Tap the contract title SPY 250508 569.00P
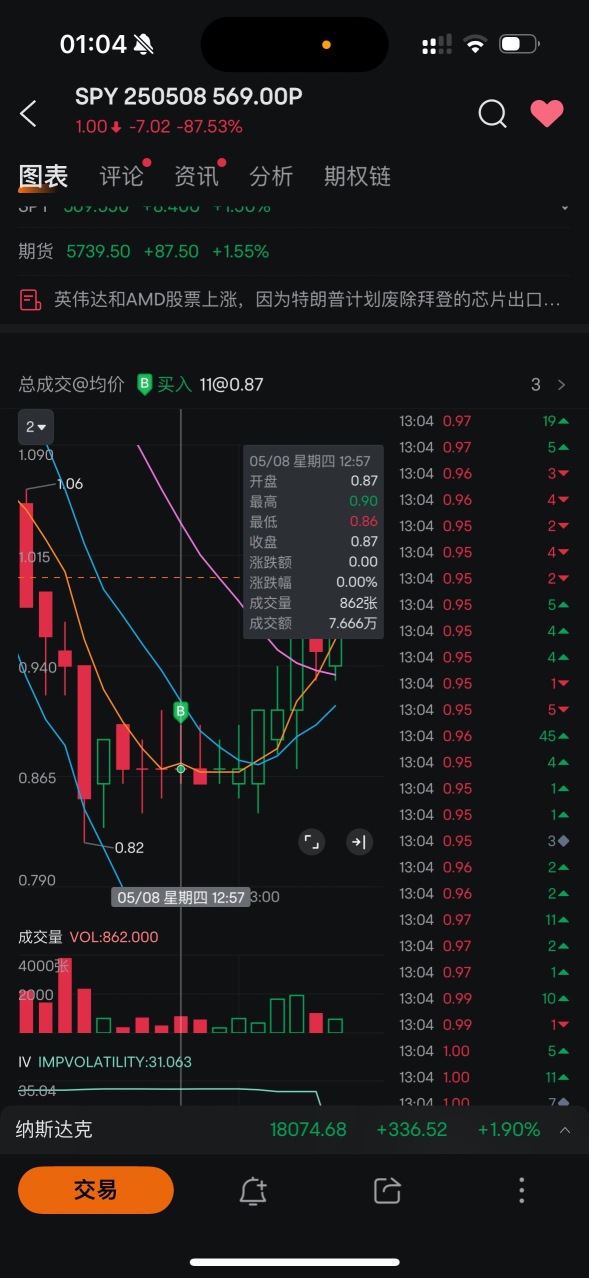Screen dimensions: 589x1278 (x=189, y=97)
